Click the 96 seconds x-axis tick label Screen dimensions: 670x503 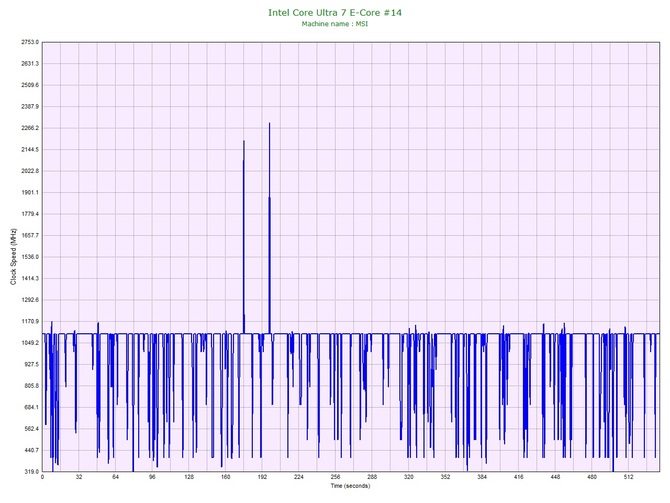click(152, 477)
